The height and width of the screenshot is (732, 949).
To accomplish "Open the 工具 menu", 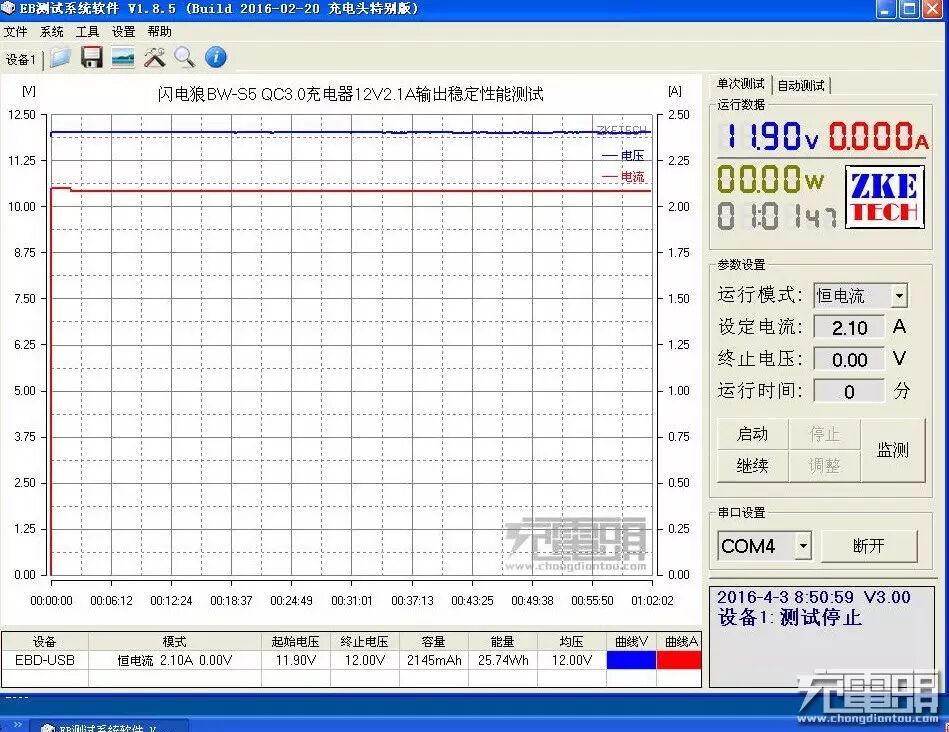I will pyautogui.click(x=87, y=31).
